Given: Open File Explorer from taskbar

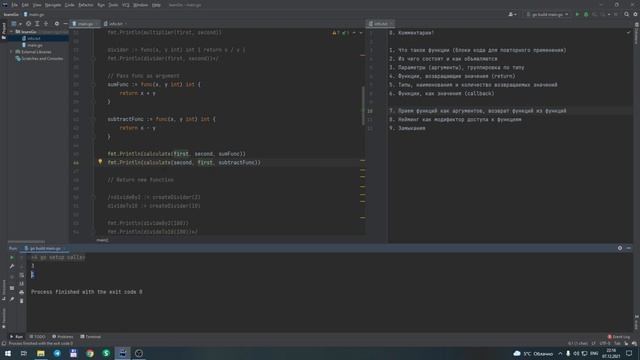Looking at the screenshot, I should point(41,353).
